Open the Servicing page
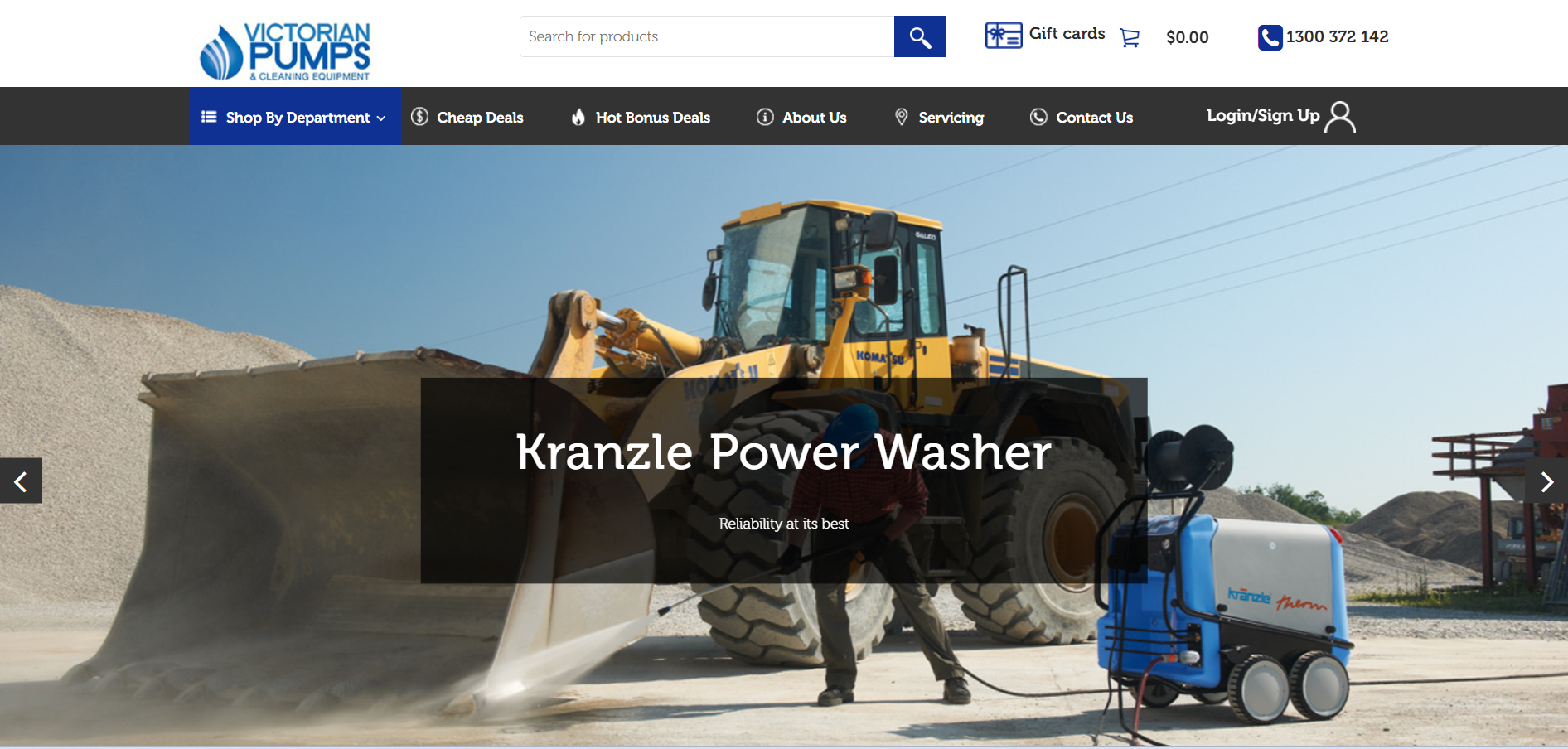 (x=951, y=118)
